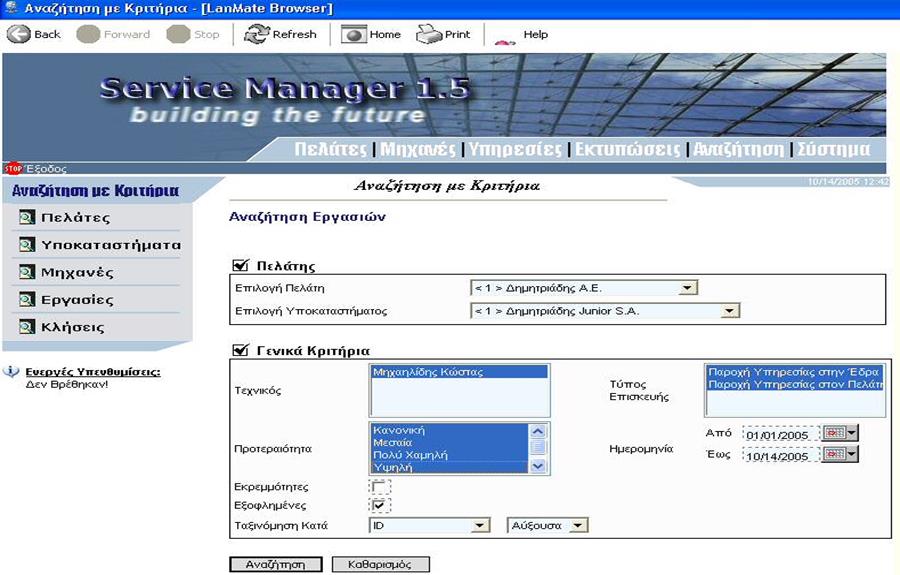Click the Έως date field 10/14/2005
Viewport: 900px width, 575px height.
pos(781,456)
